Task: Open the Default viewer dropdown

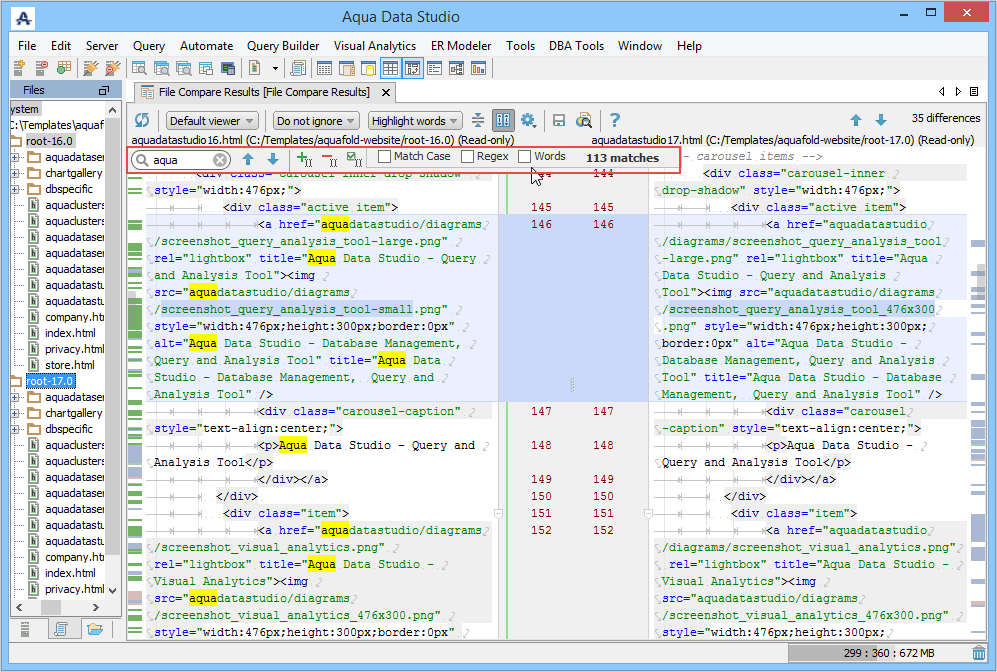Action: coord(211,121)
